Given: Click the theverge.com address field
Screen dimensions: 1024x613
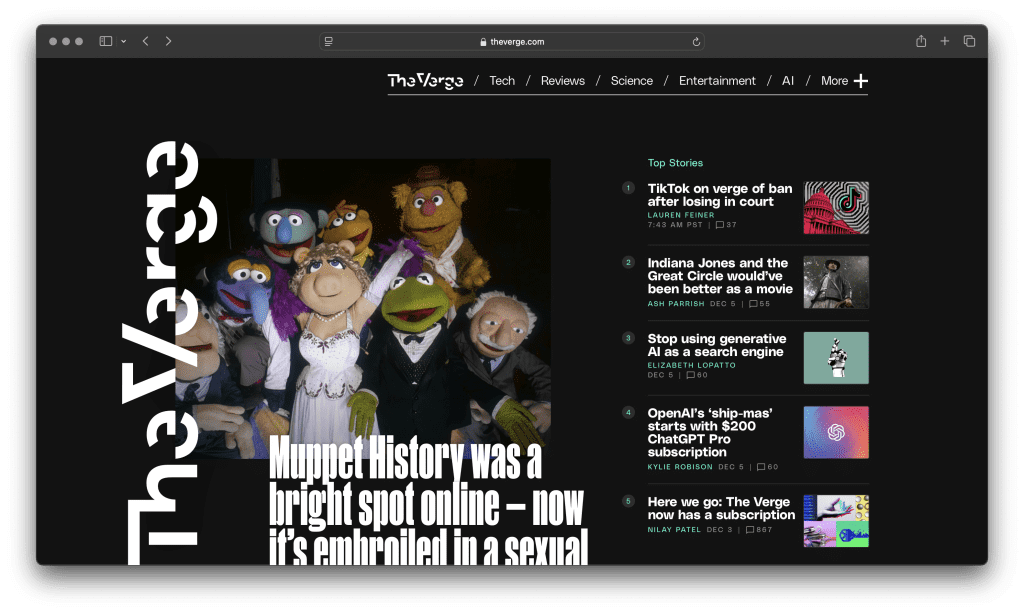Looking at the screenshot, I should [512, 42].
